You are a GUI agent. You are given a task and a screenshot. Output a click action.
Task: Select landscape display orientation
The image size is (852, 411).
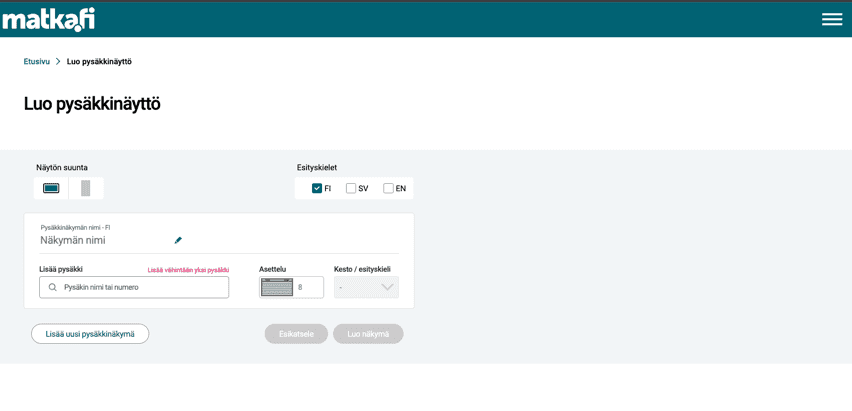(51, 188)
